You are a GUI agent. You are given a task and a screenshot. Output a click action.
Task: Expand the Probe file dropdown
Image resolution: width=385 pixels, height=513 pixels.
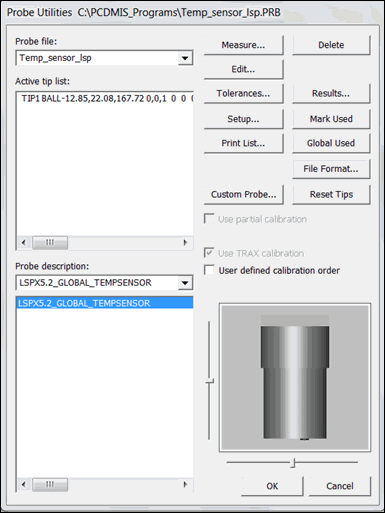tap(185, 58)
